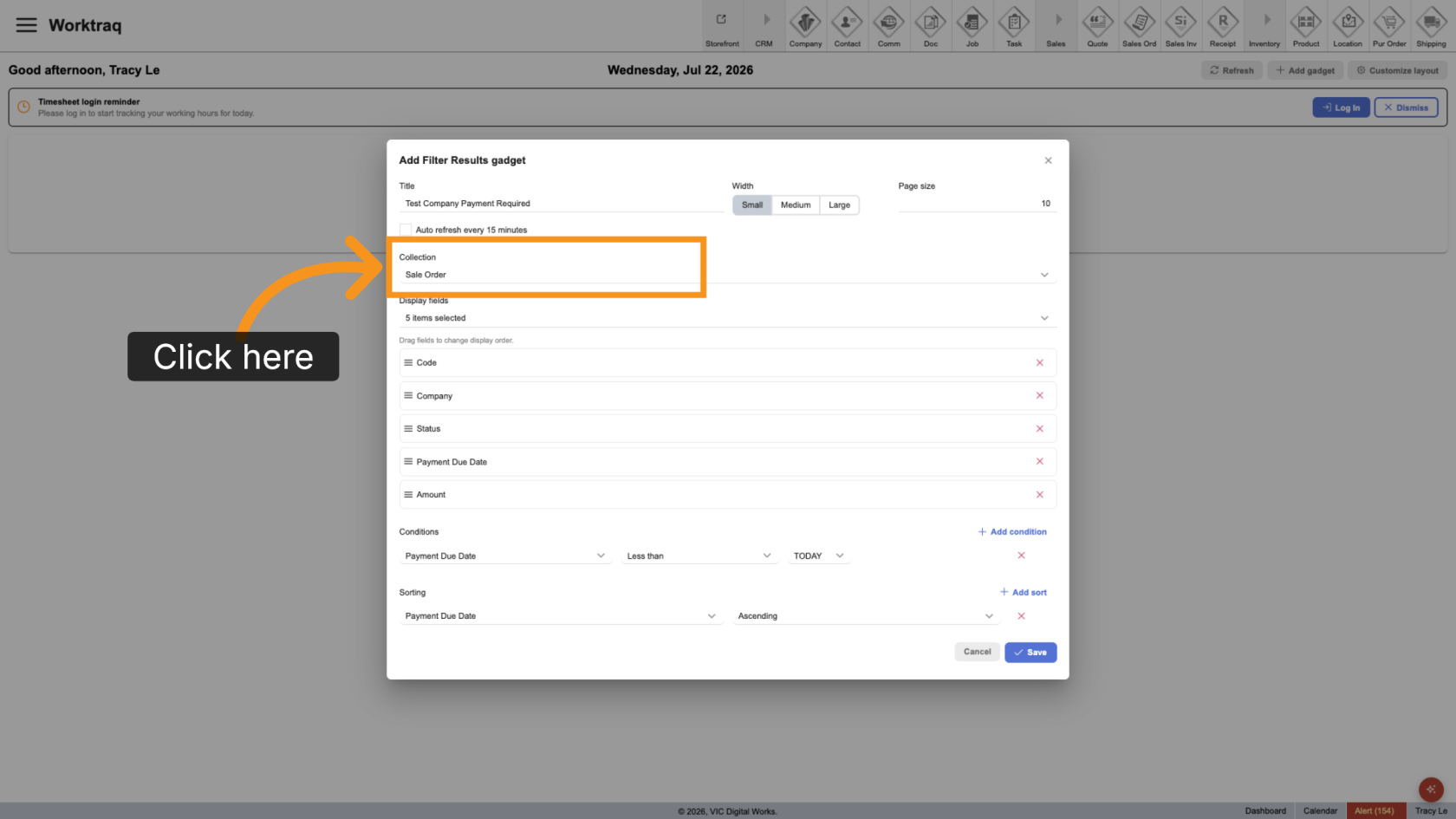
Task: Open the Pur Order module icon
Action: click(1389, 26)
